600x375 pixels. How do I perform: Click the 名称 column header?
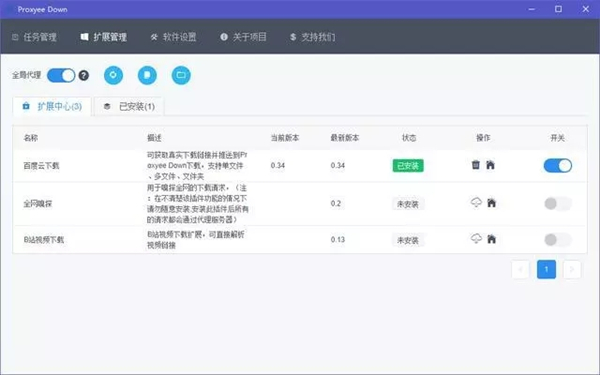pyautogui.click(x=31, y=138)
